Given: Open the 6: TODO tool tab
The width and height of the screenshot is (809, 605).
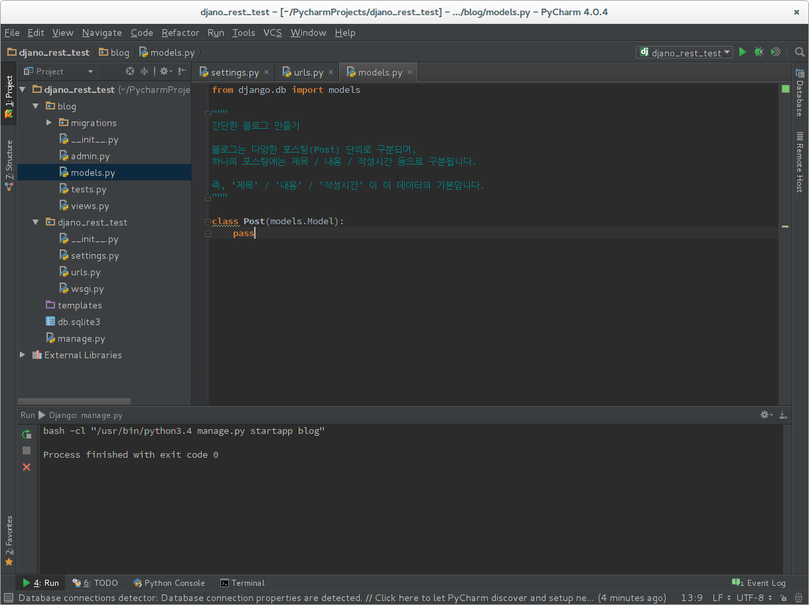Looking at the screenshot, I should 95,583.
